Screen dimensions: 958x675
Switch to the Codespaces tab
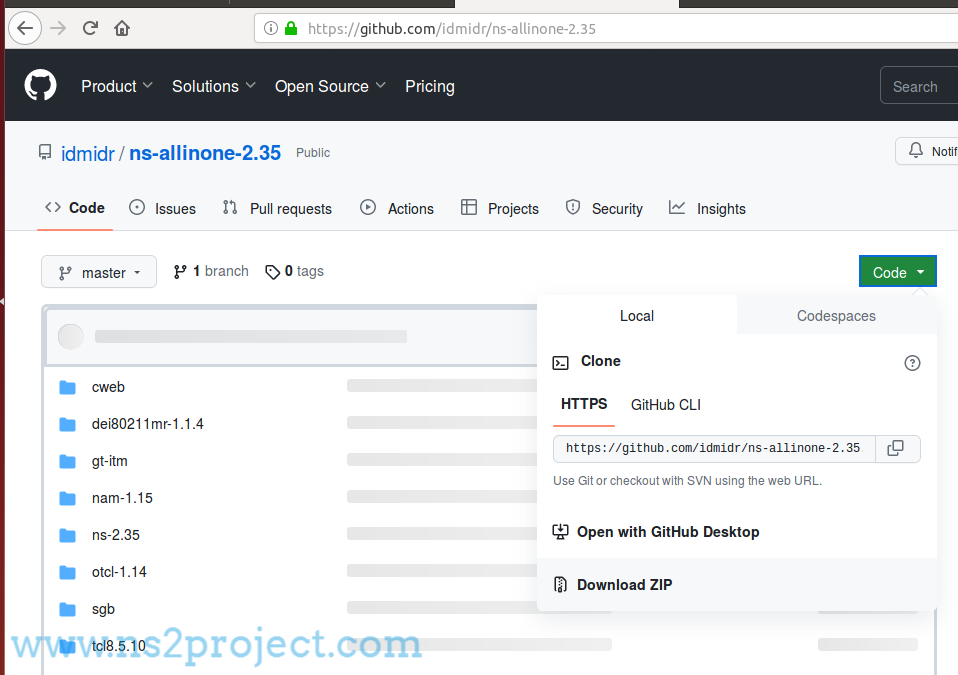point(836,316)
